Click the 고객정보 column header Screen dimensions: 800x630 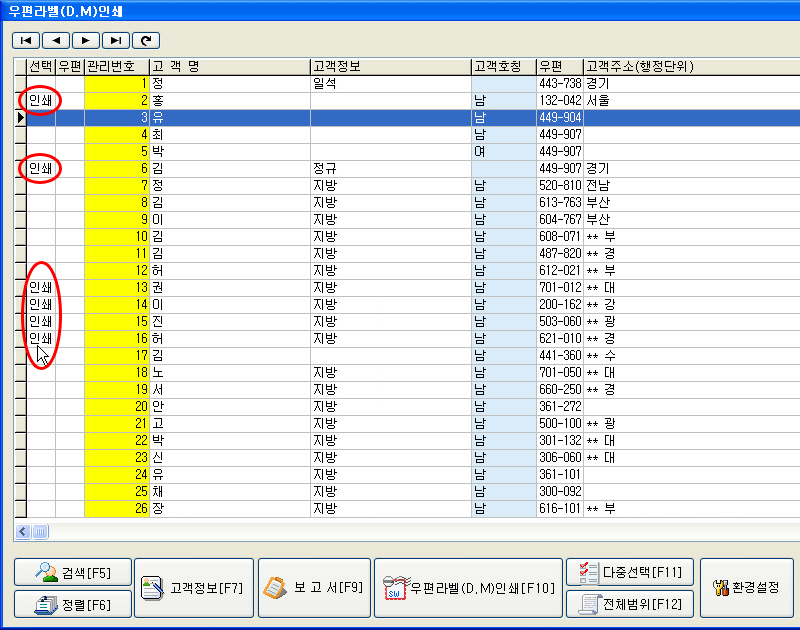pos(391,66)
